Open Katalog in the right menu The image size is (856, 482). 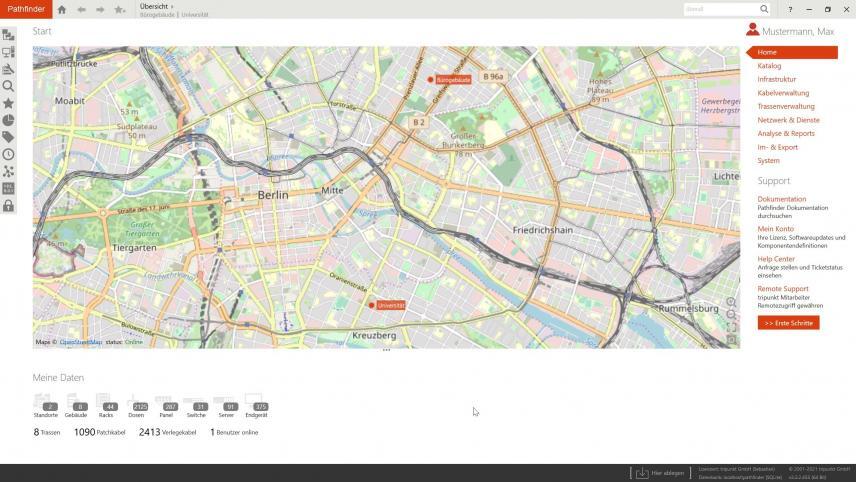coord(769,66)
